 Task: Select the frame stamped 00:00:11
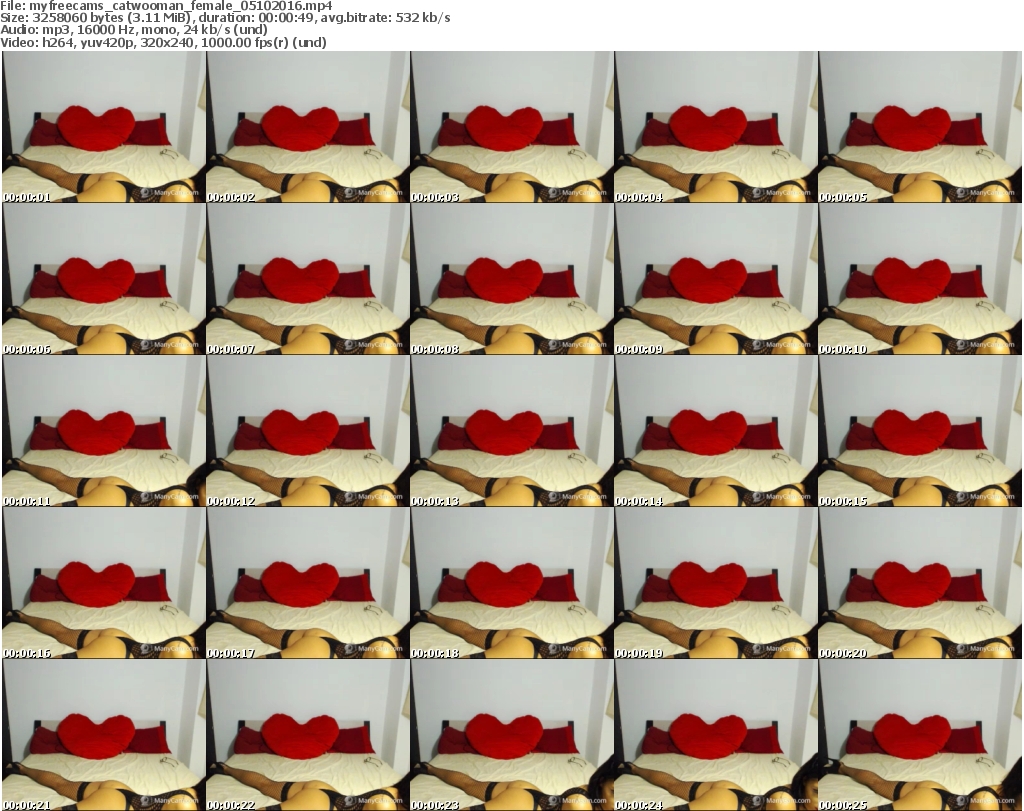(104, 431)
